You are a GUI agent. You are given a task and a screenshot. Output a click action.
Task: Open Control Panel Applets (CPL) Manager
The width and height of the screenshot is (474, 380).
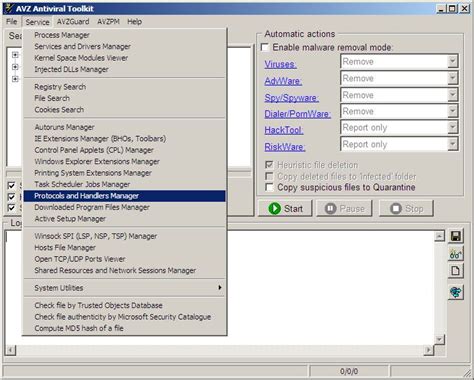(x=125, y=150)
